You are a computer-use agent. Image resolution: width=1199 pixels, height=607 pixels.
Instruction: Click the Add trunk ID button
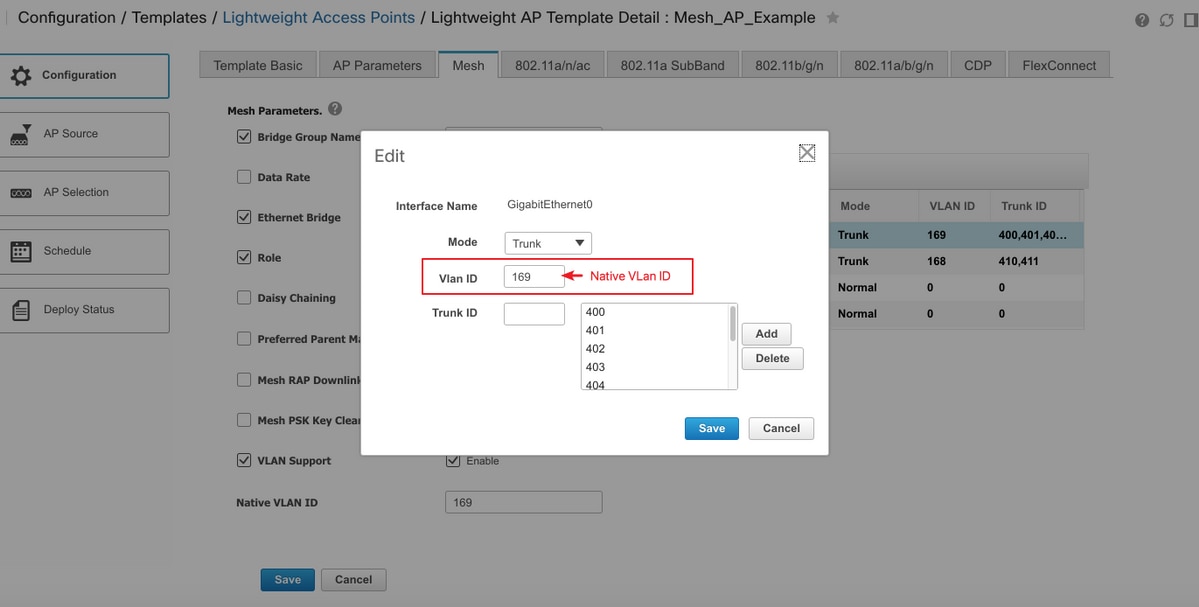coord(766,334)
